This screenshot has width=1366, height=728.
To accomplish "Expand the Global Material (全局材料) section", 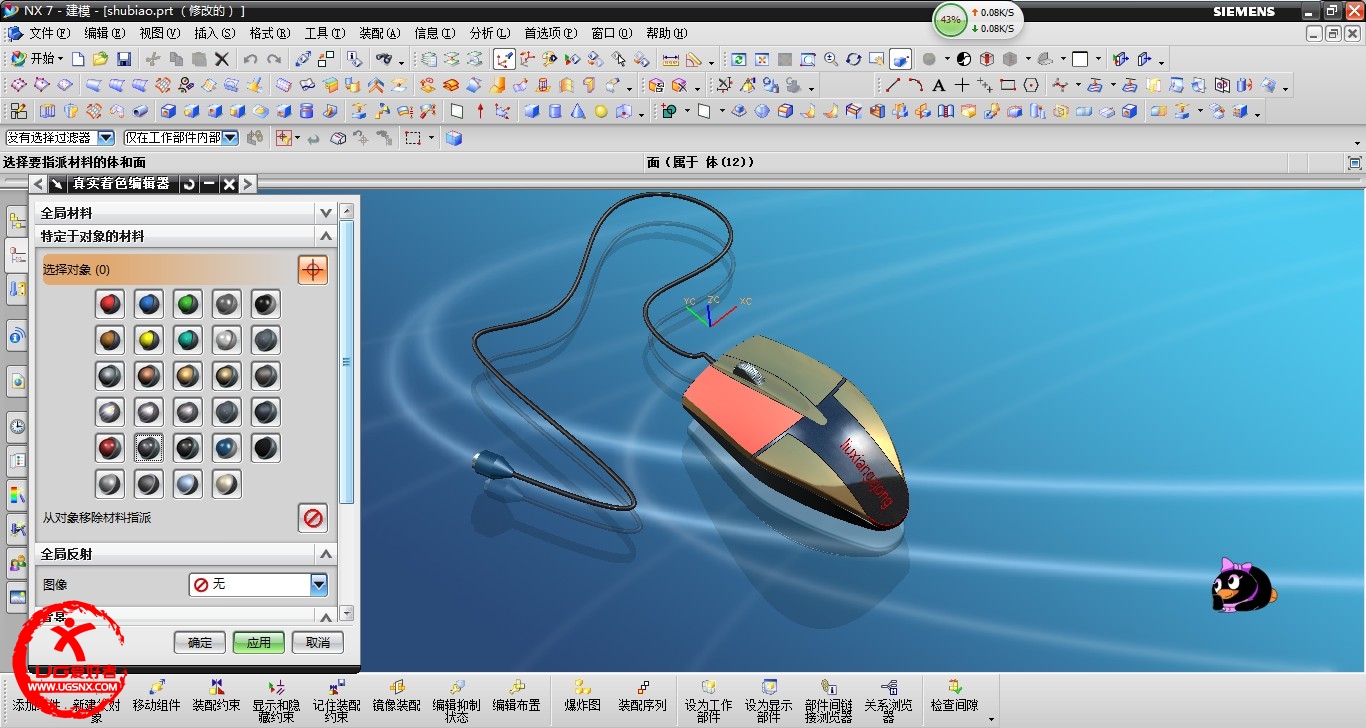I will point(325,213).
